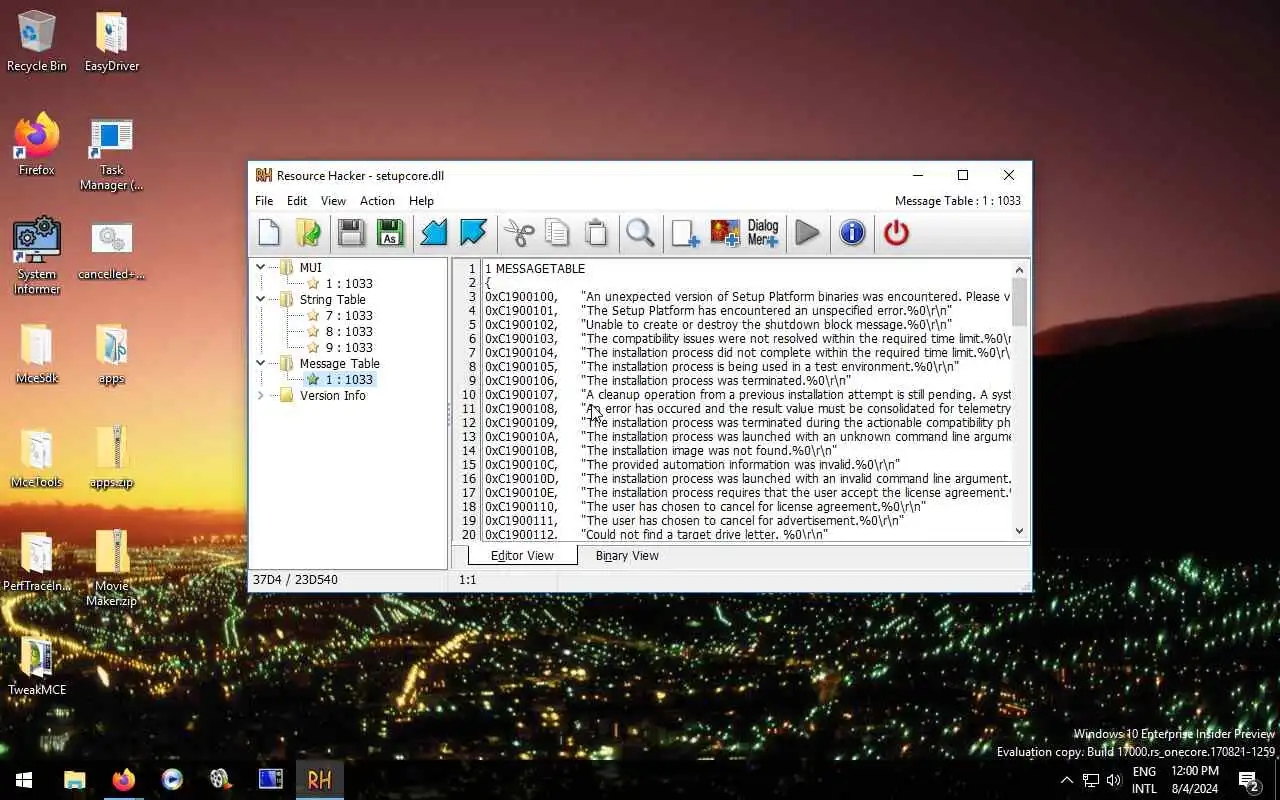Open File Explorer from the taskbar
Viewport: 1280px width, 800px height.
(75, 780)
